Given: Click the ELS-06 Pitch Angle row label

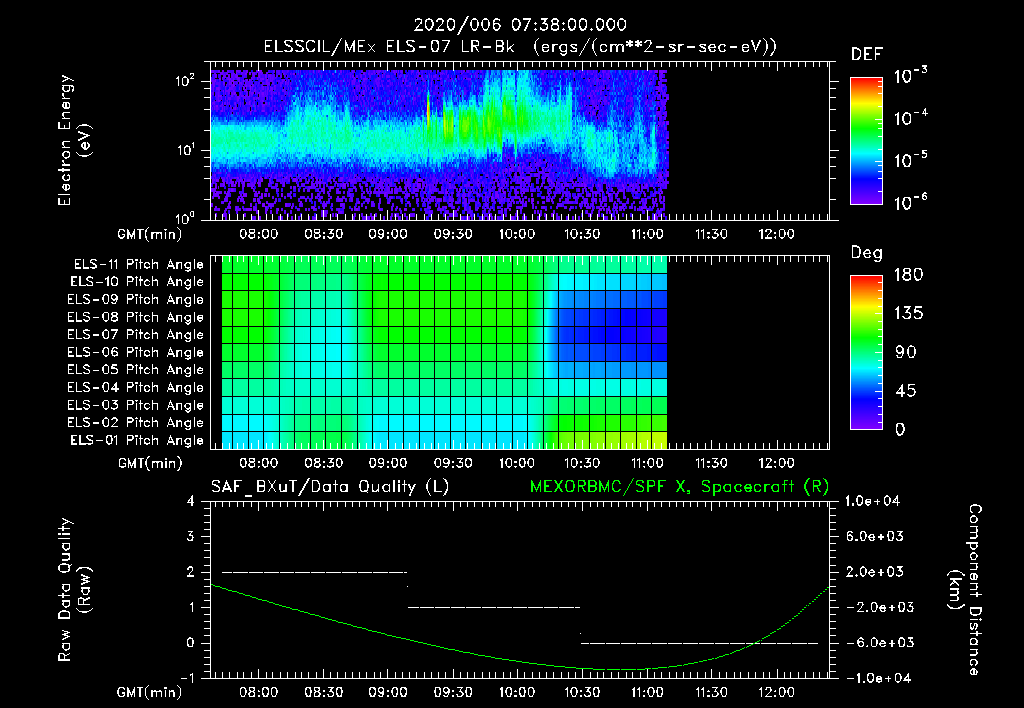Looking at the screenshot, I should pyautogui.click(x=135, y=352).
